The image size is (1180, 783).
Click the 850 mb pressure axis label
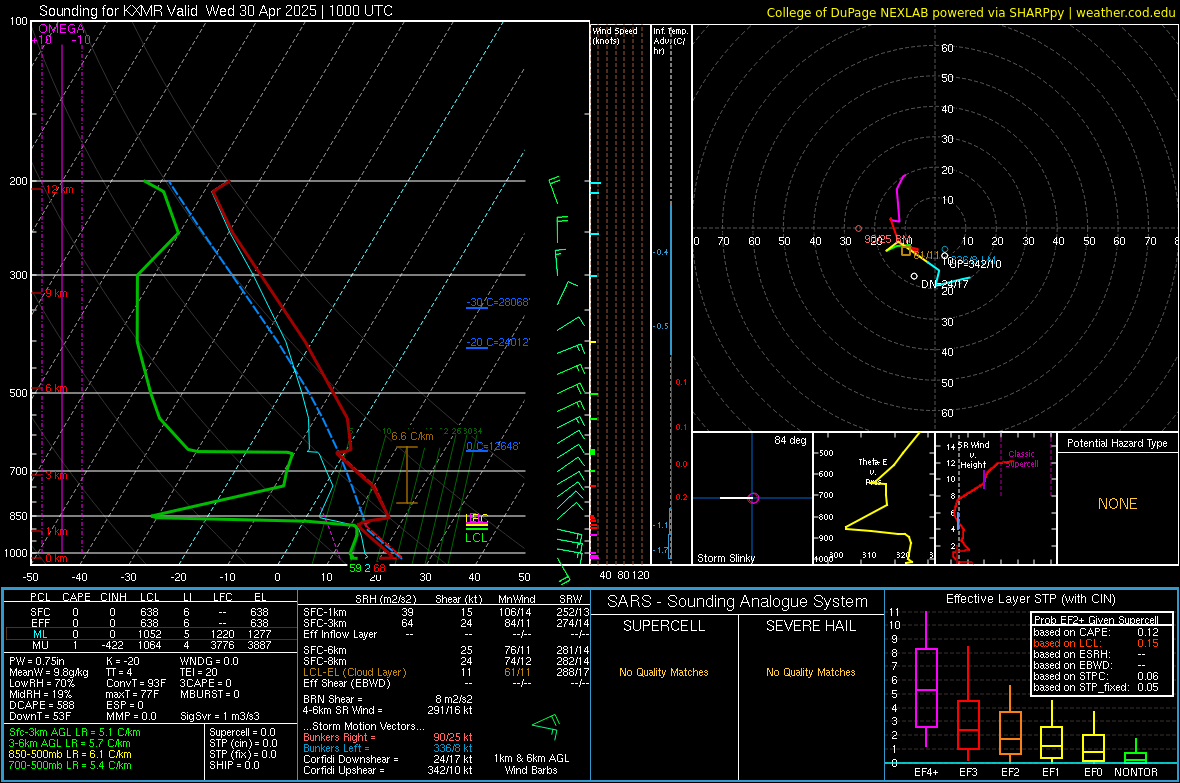pos(18,516)
